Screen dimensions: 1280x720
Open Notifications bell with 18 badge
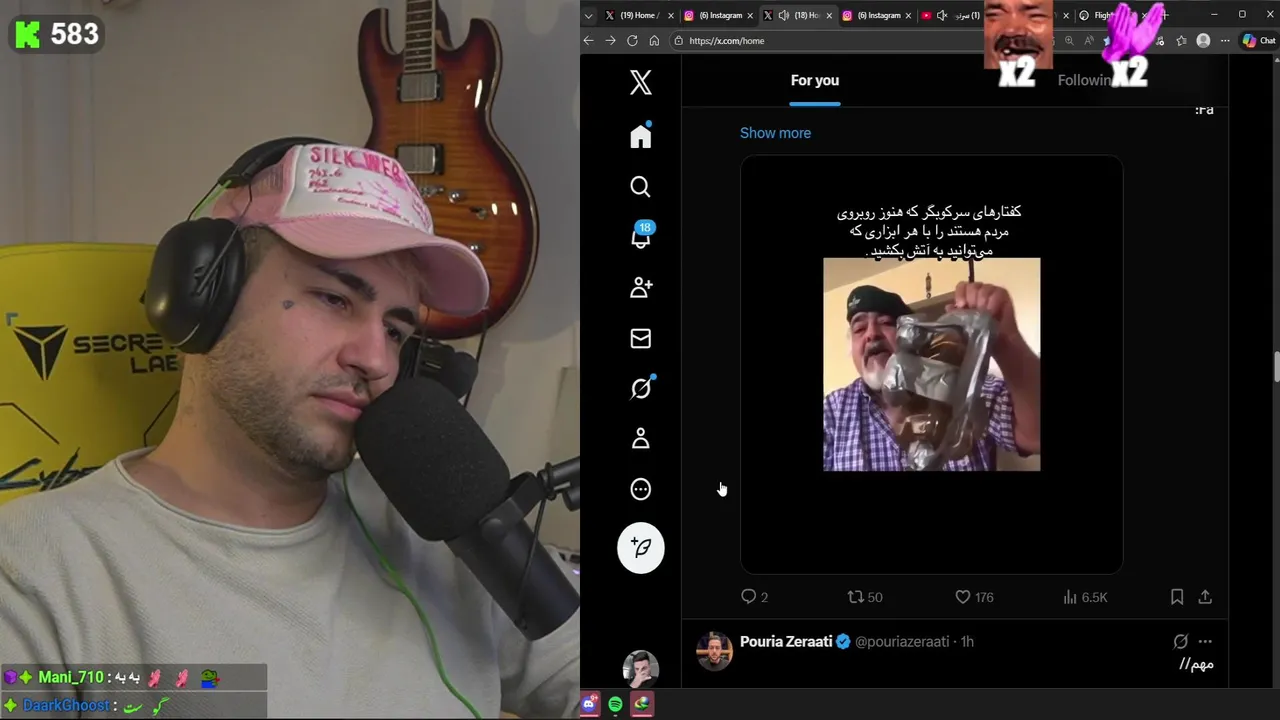[x=641, y=236]
